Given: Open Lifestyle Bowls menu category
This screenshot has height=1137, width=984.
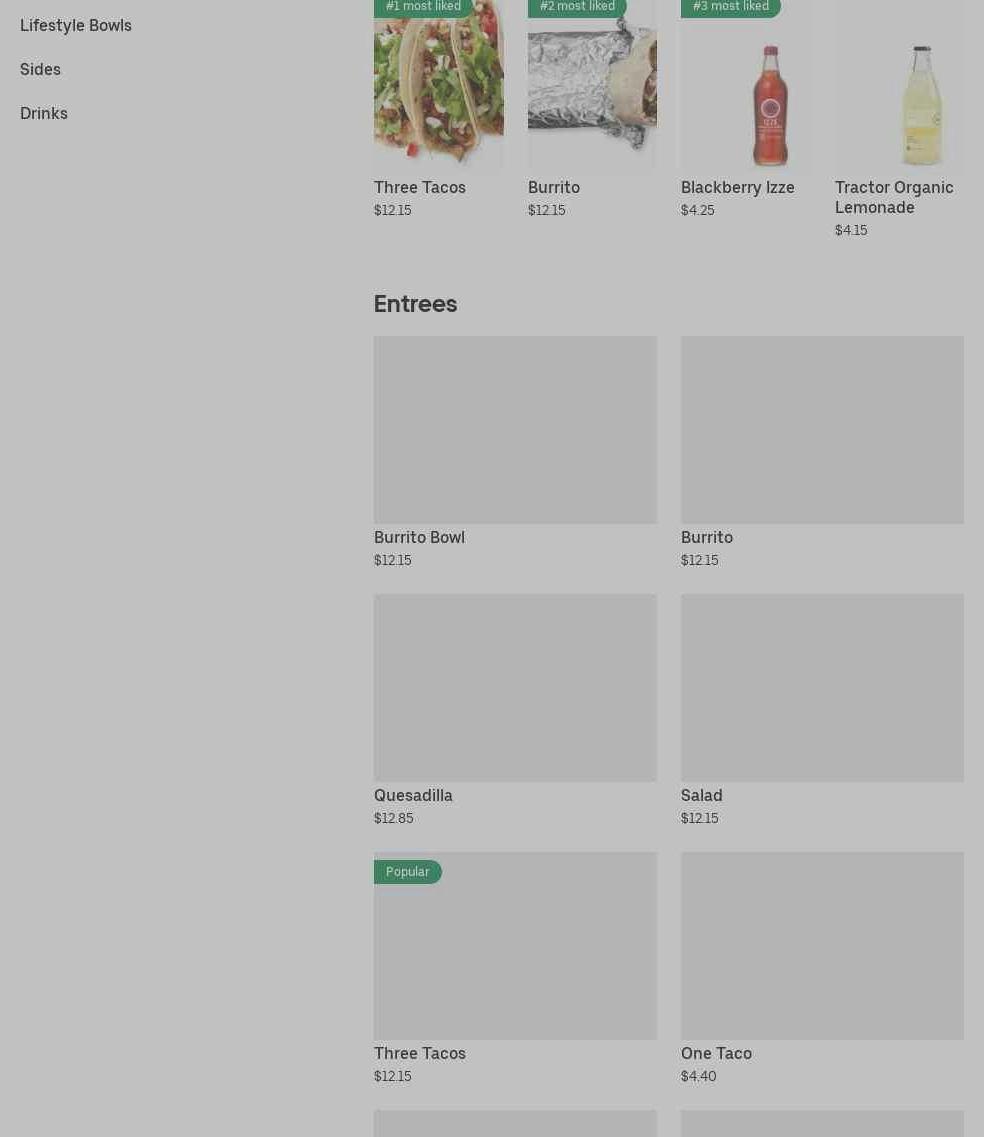Looking at the screenshot, I should (75, 25).
